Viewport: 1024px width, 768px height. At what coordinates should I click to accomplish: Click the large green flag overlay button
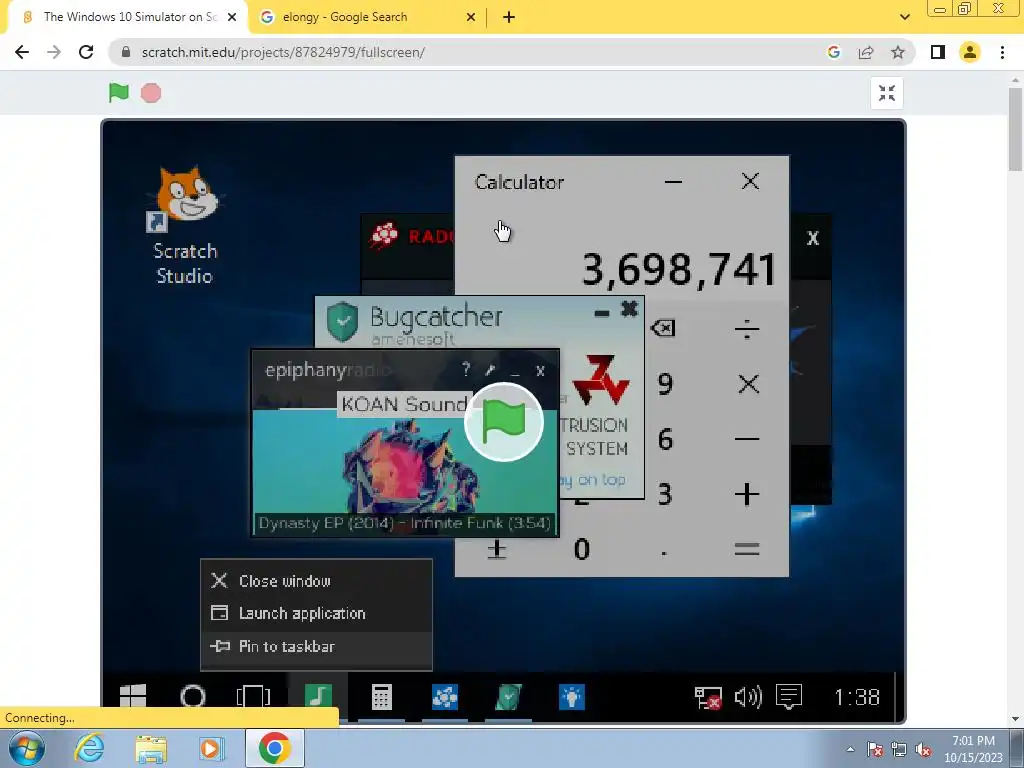[x=504, y=422]
